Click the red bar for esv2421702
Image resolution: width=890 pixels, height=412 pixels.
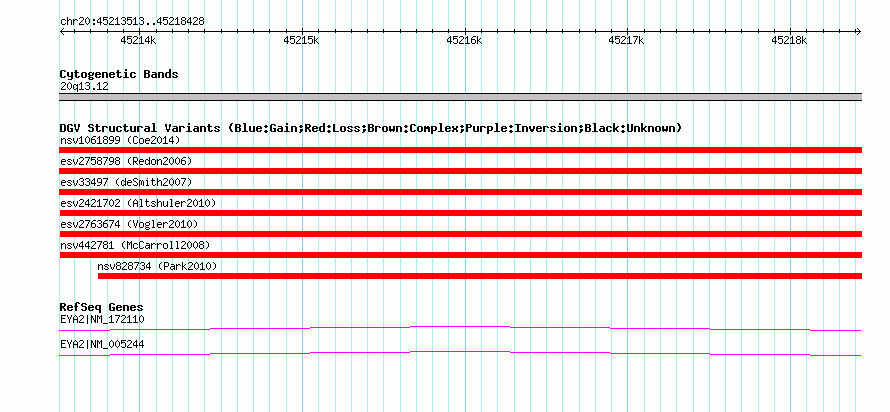(460, 213)
